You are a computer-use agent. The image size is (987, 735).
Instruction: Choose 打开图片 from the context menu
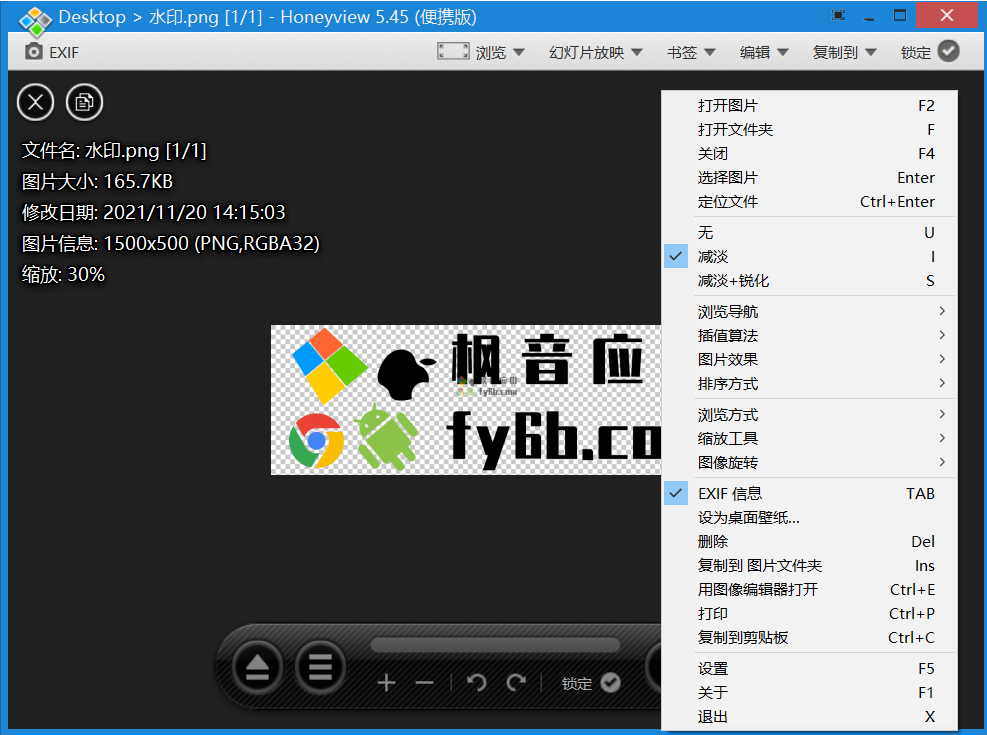pyautogui.click(x=810, y=106)
